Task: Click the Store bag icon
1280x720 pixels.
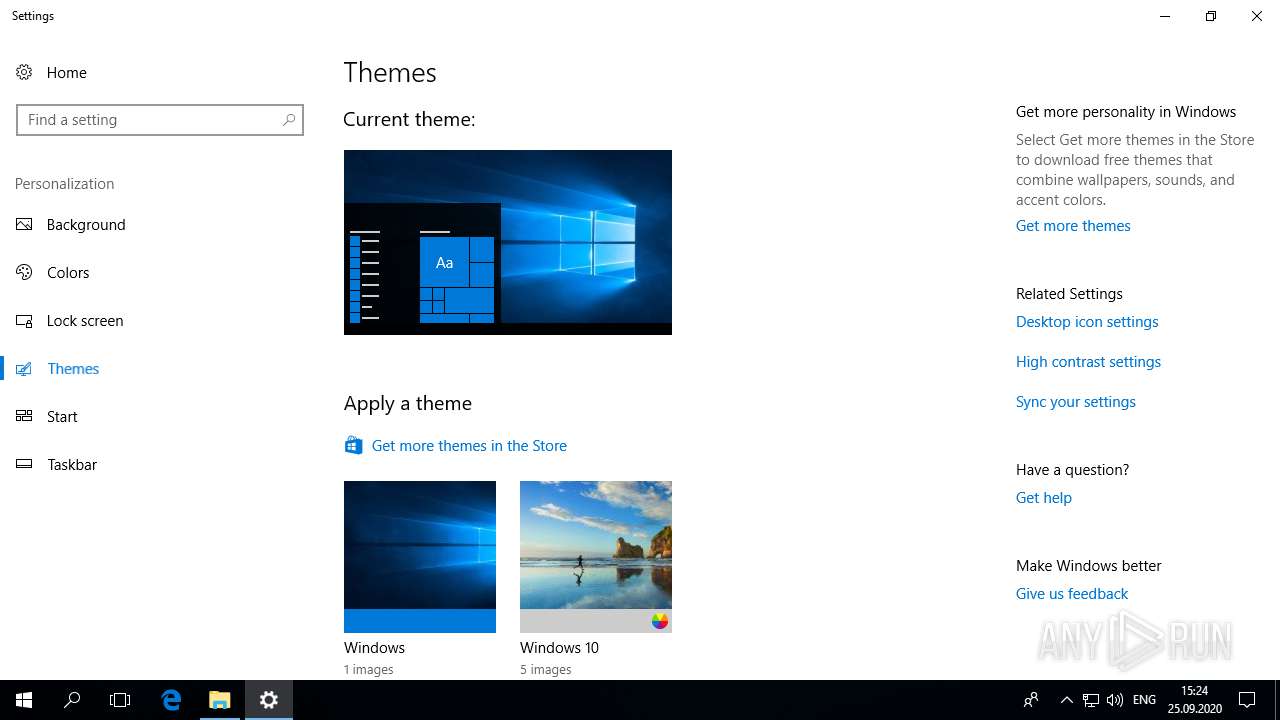Action: click(x=353, y=446)
